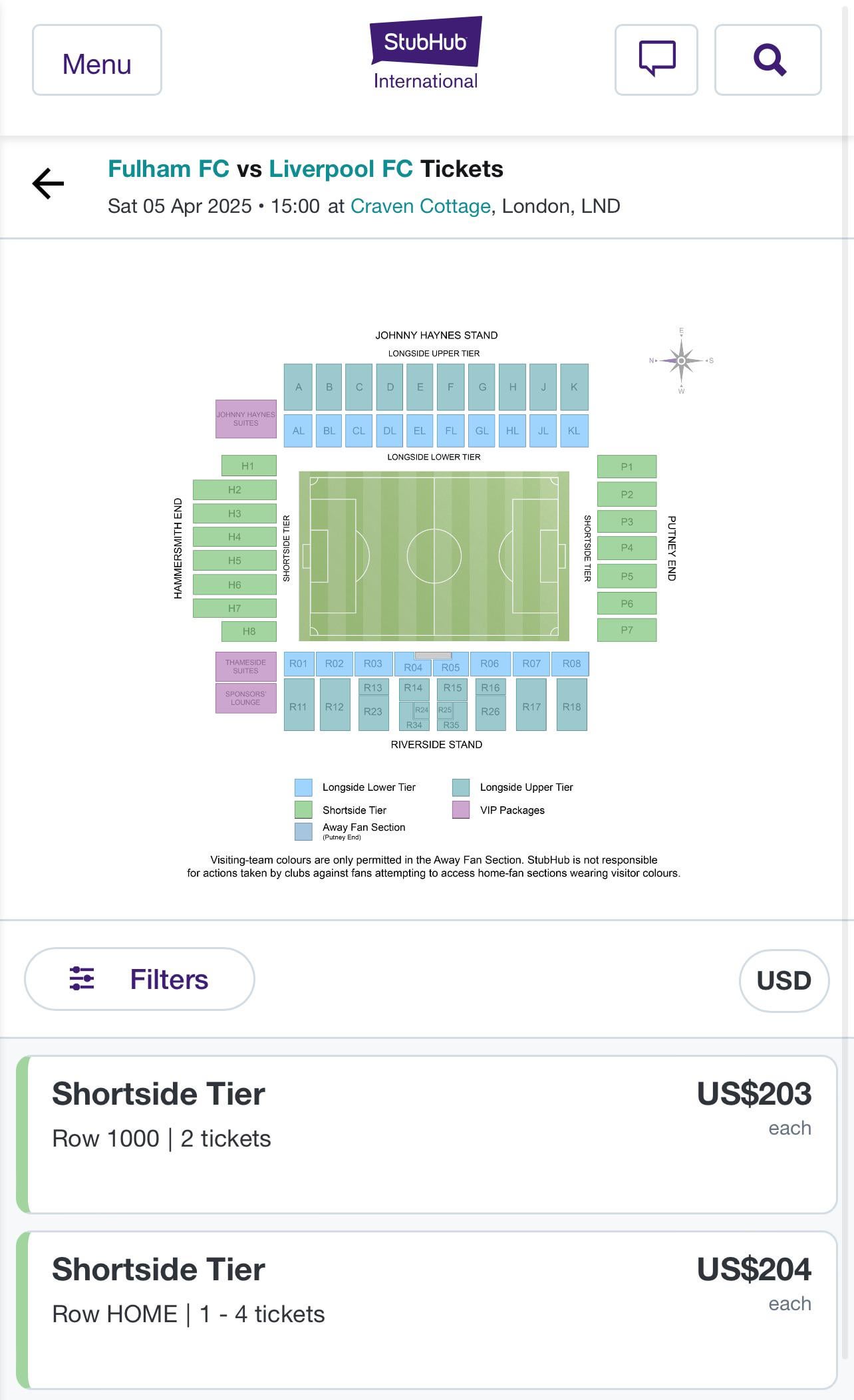This screenshot has width=854, height=1400.
Task: Click the Fulham FC vs Liverpool FC title
Action: pos(305,168)
